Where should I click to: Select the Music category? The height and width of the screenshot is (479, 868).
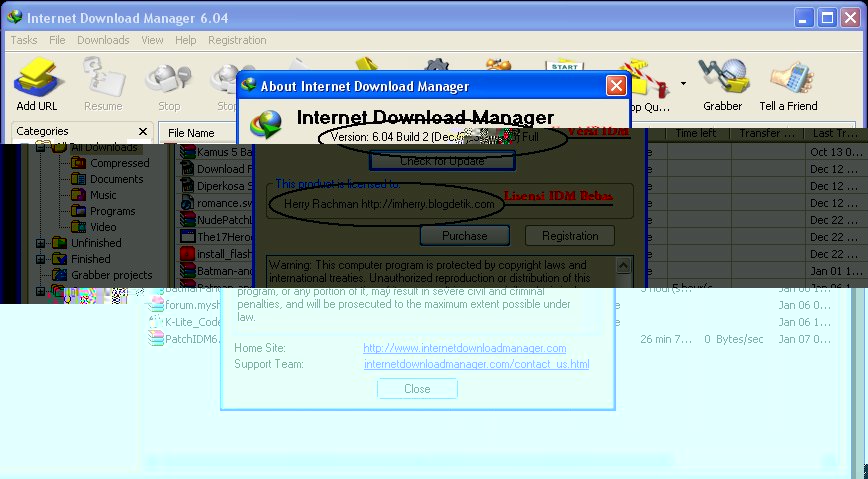tap(103, 195)
